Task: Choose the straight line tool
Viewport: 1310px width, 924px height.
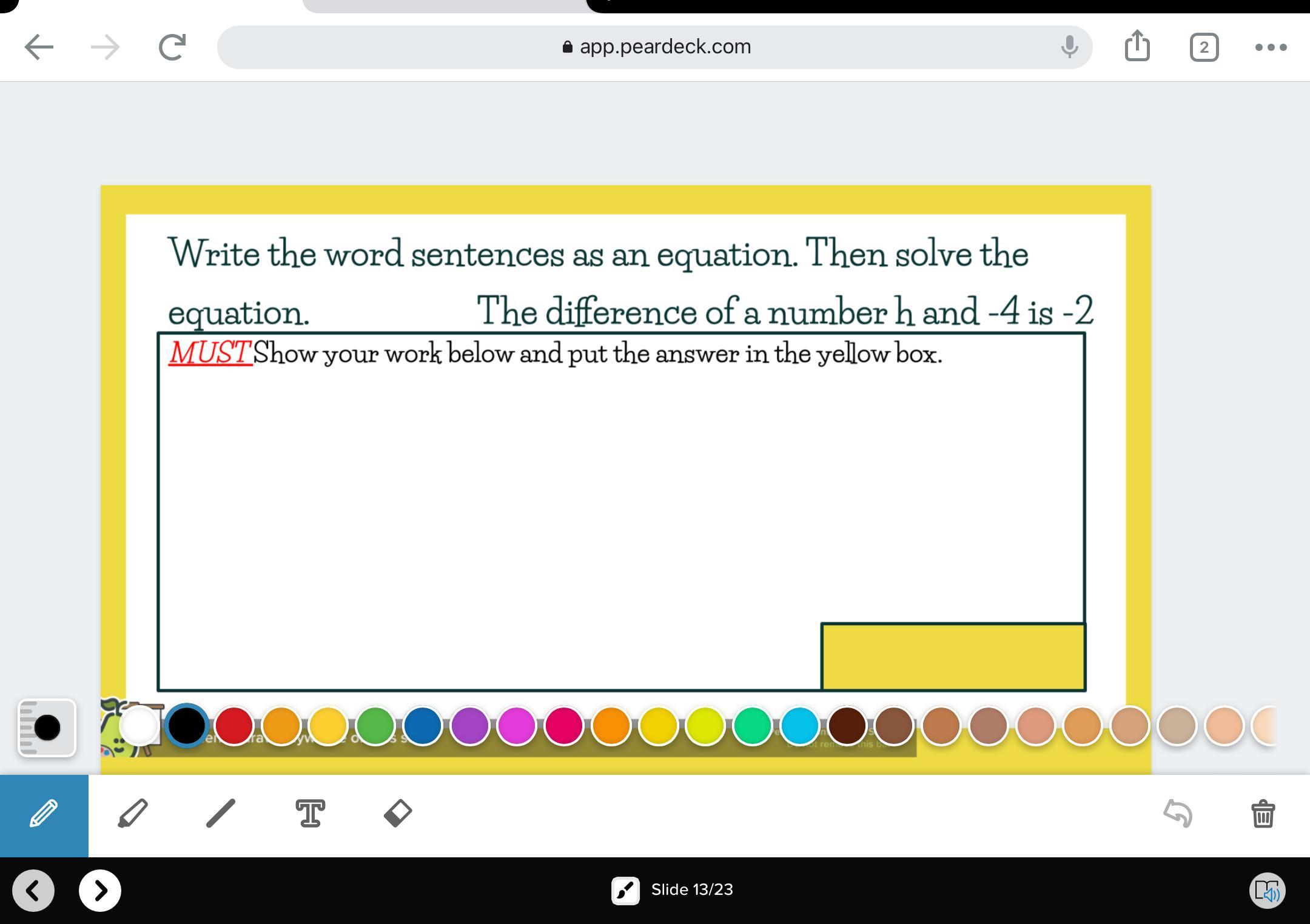Action: click(221, 814)
